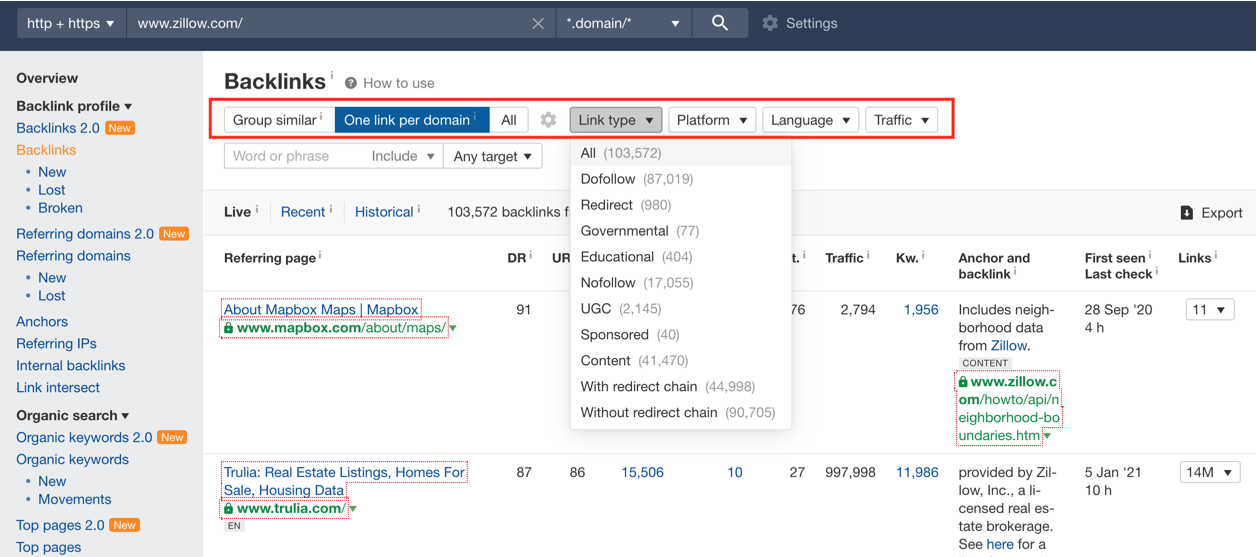Viewport: 1257px width, 557px height.
Task: Click the New badge beside Referring domains 2.0
Action: [174, 234]
